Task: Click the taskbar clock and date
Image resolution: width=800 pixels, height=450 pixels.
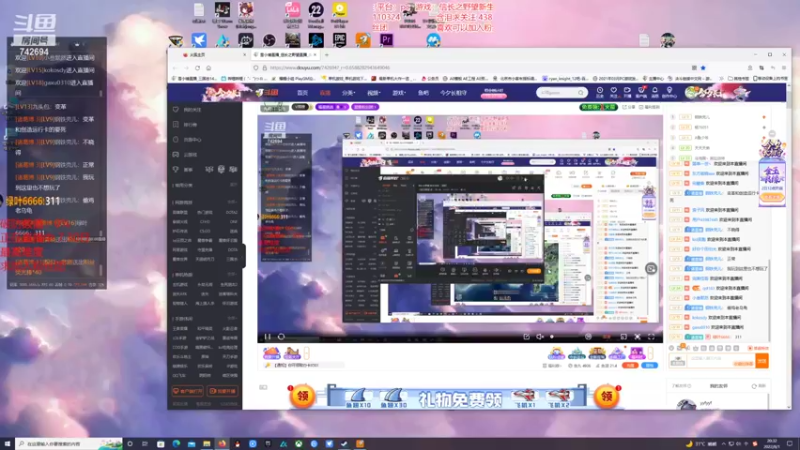Action: [x=772, y=444]
